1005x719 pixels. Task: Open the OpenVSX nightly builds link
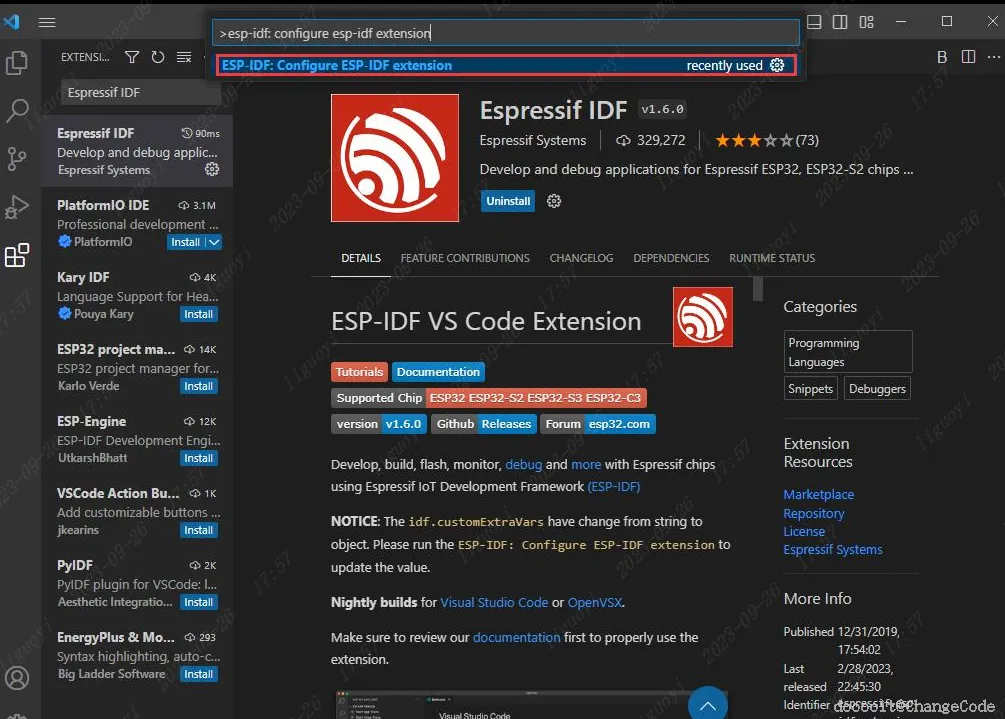595,602
